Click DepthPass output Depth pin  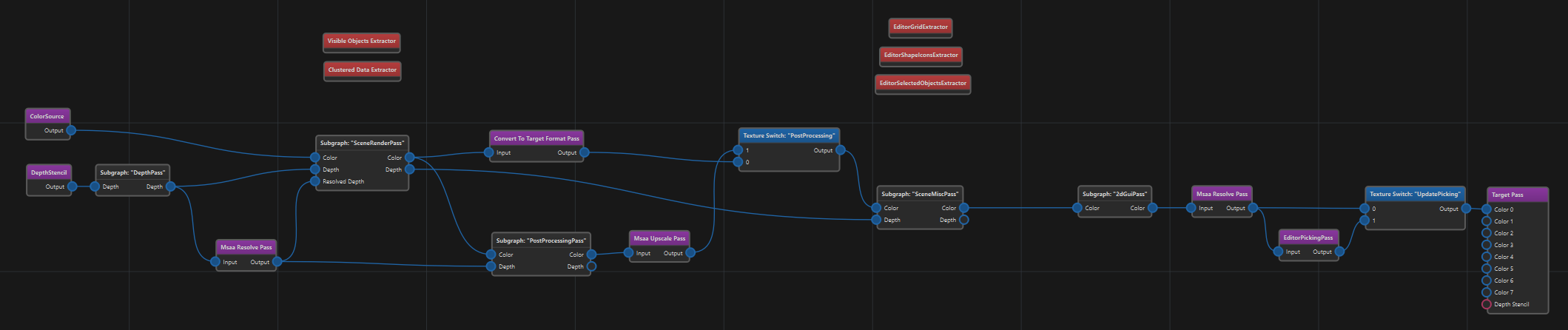click(170, 186)
